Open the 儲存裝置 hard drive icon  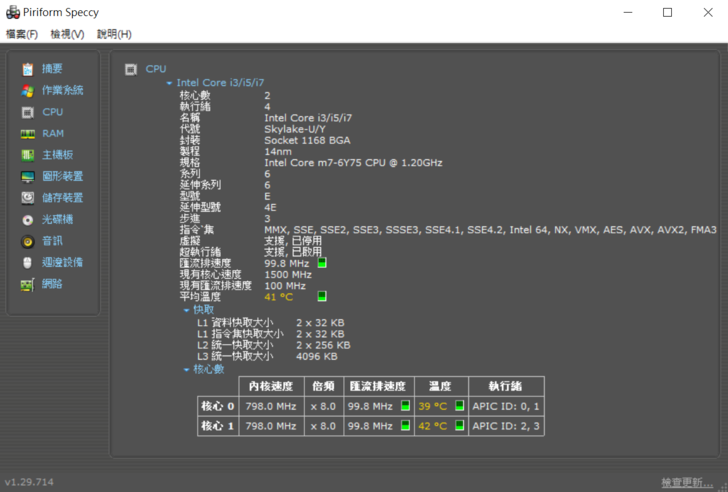pos(28,198)
